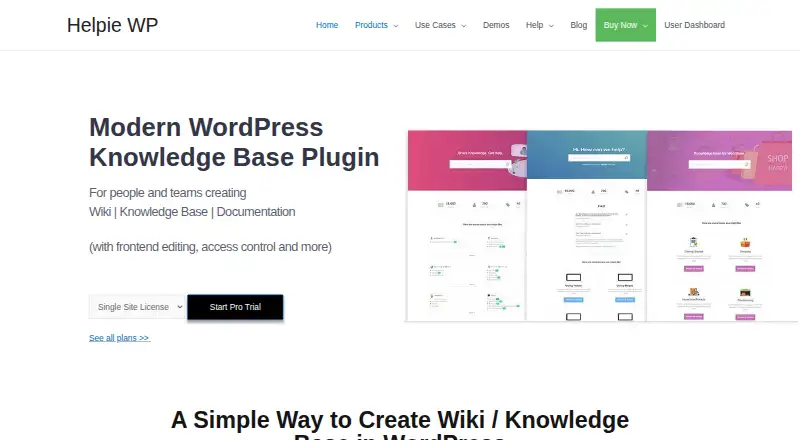
Task: Open the Help menu
Action: (x=535, y=25)
